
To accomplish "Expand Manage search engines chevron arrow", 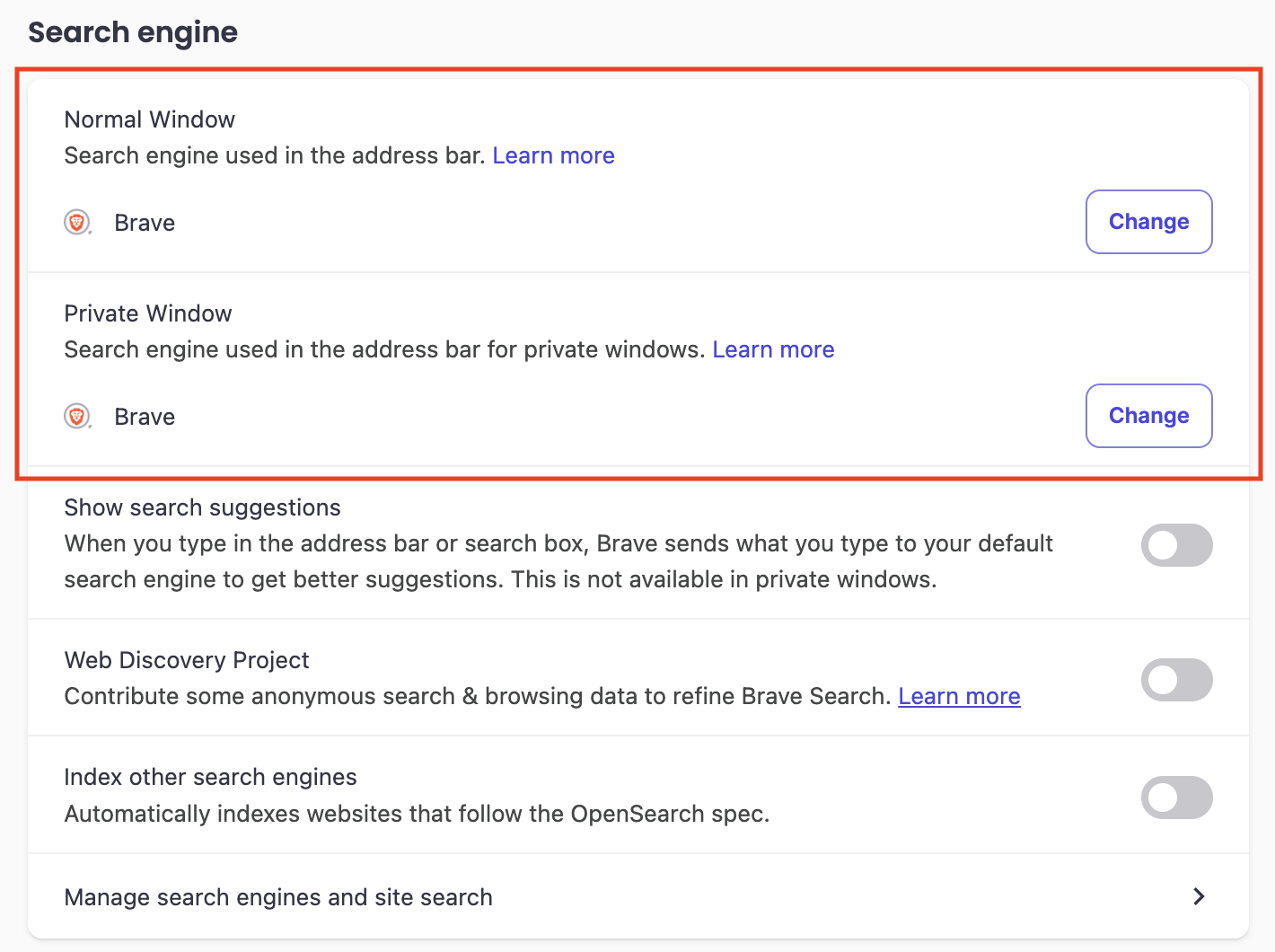I will [1199, 896].
